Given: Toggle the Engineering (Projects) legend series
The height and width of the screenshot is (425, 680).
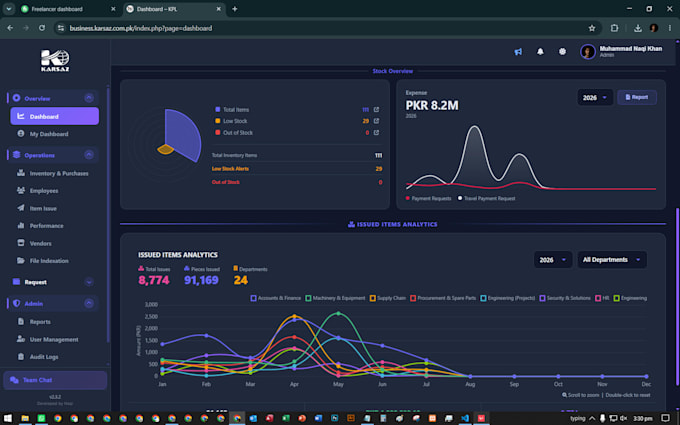Looking at the screenshot, I should (x=507, y=298).
